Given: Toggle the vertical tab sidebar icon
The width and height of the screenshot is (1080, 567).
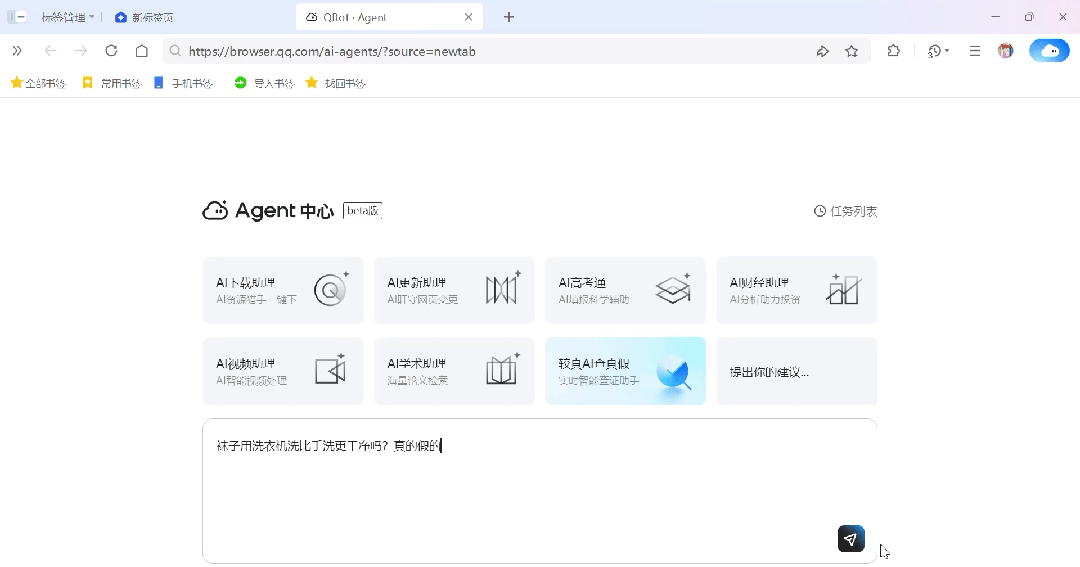Looking at the screenshot, I should pyautogui.click(x=17, y=17).
